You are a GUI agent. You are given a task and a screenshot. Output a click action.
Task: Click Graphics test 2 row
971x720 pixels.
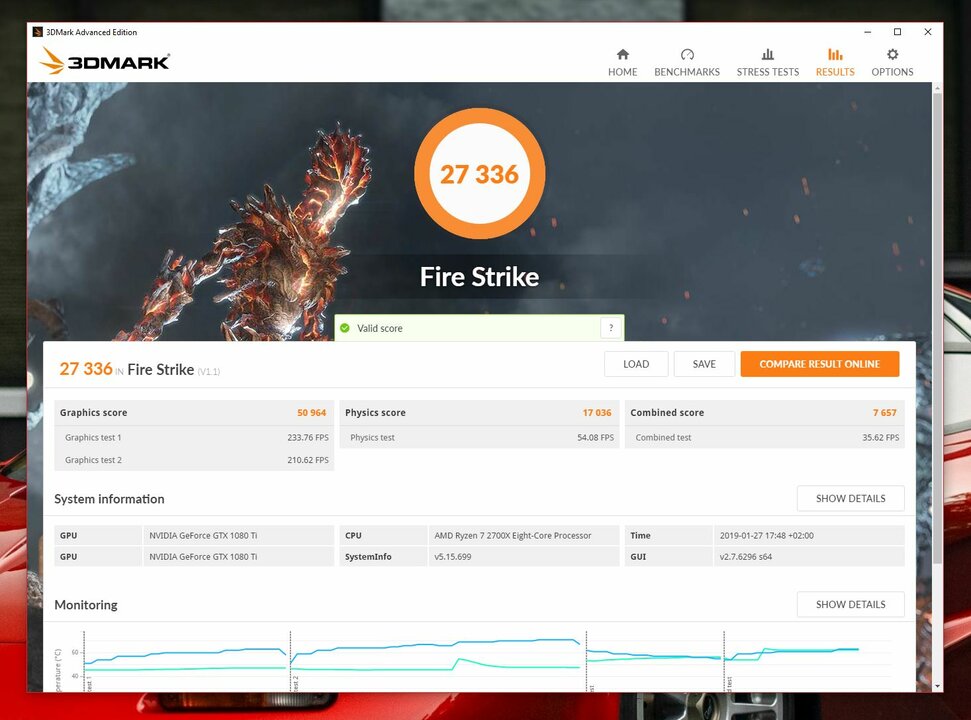click(x=194, y=460)
